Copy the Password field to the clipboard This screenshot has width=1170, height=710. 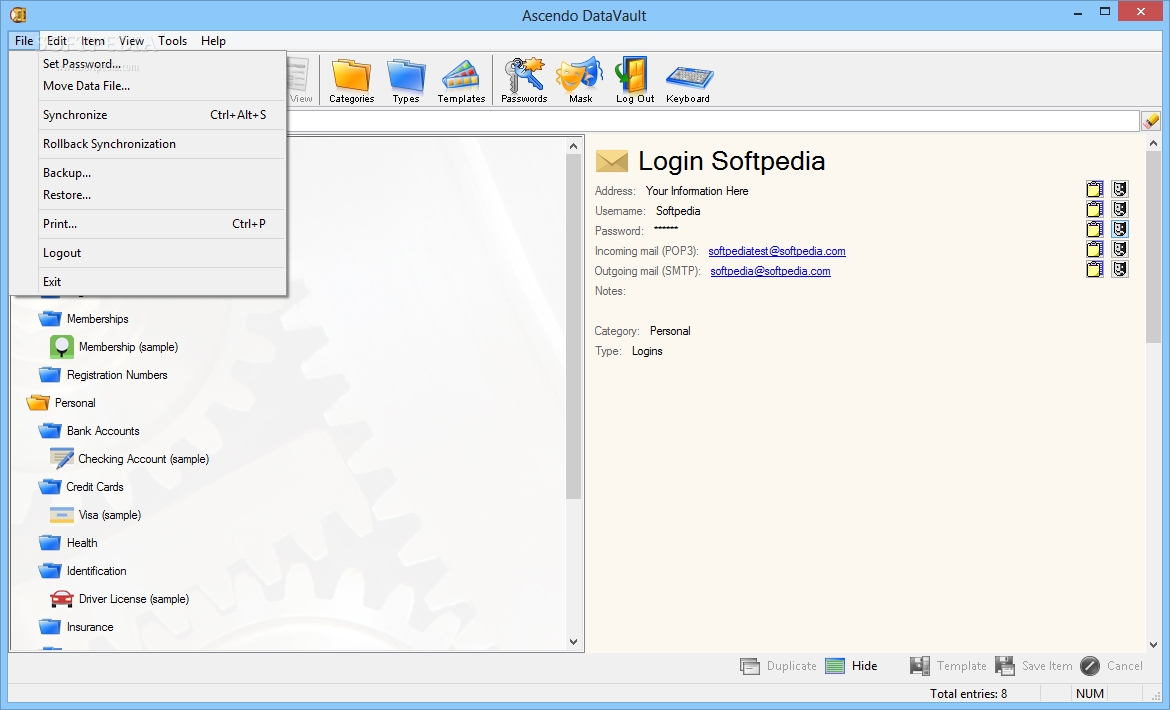click(x=1095, y=230)
